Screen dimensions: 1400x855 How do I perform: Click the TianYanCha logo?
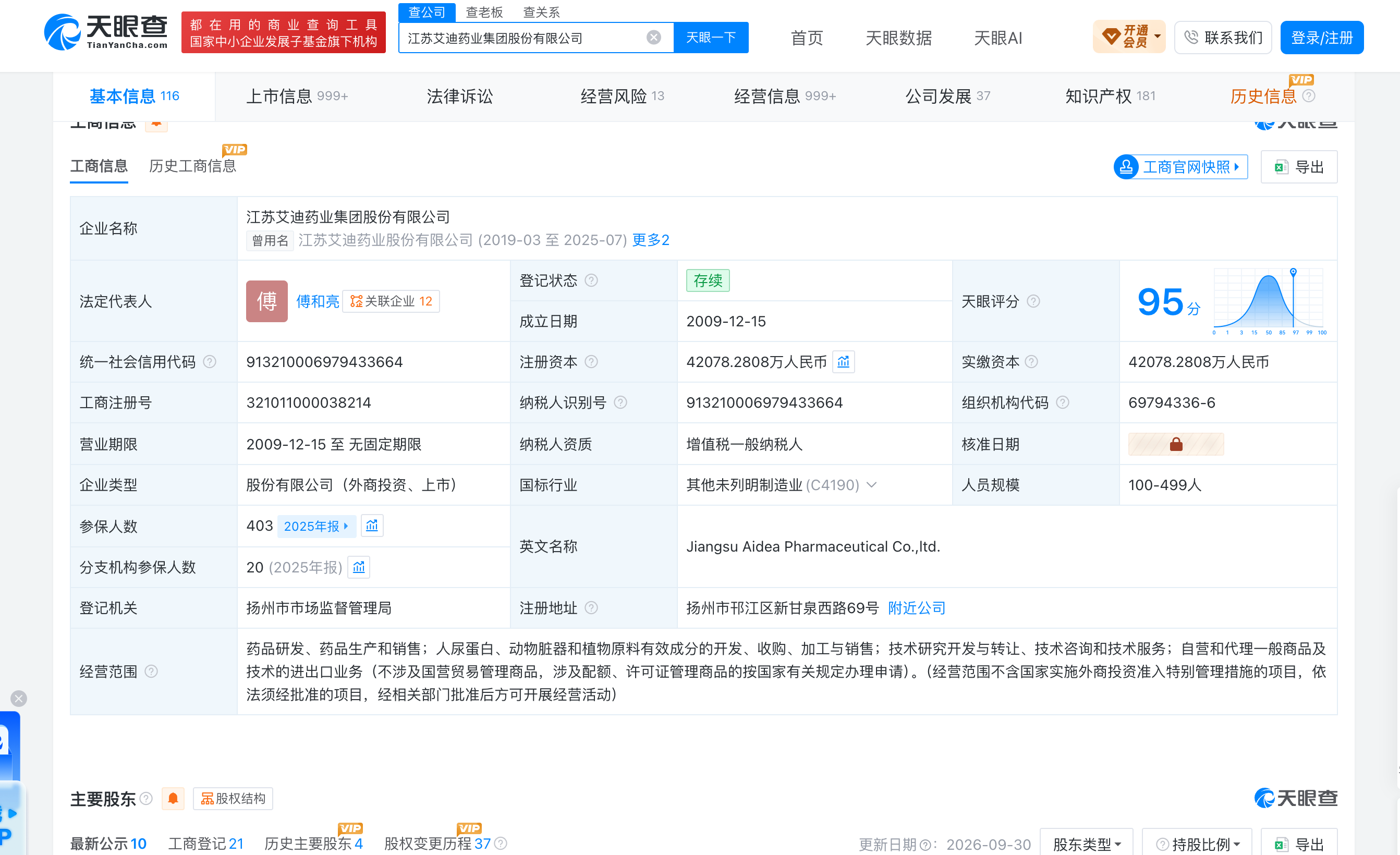(x=106, y=32)
